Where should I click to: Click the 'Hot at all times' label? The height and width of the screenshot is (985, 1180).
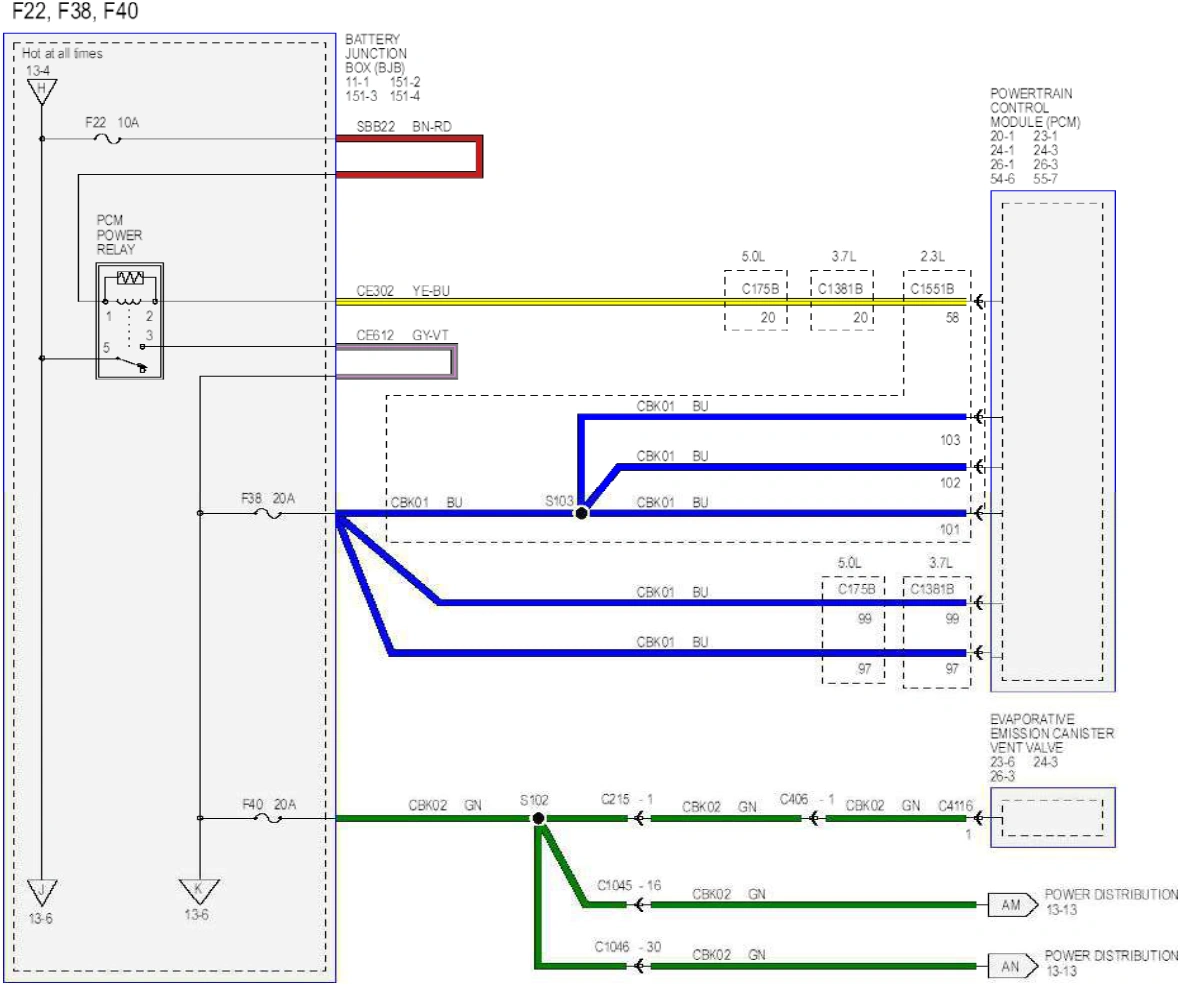62,53
